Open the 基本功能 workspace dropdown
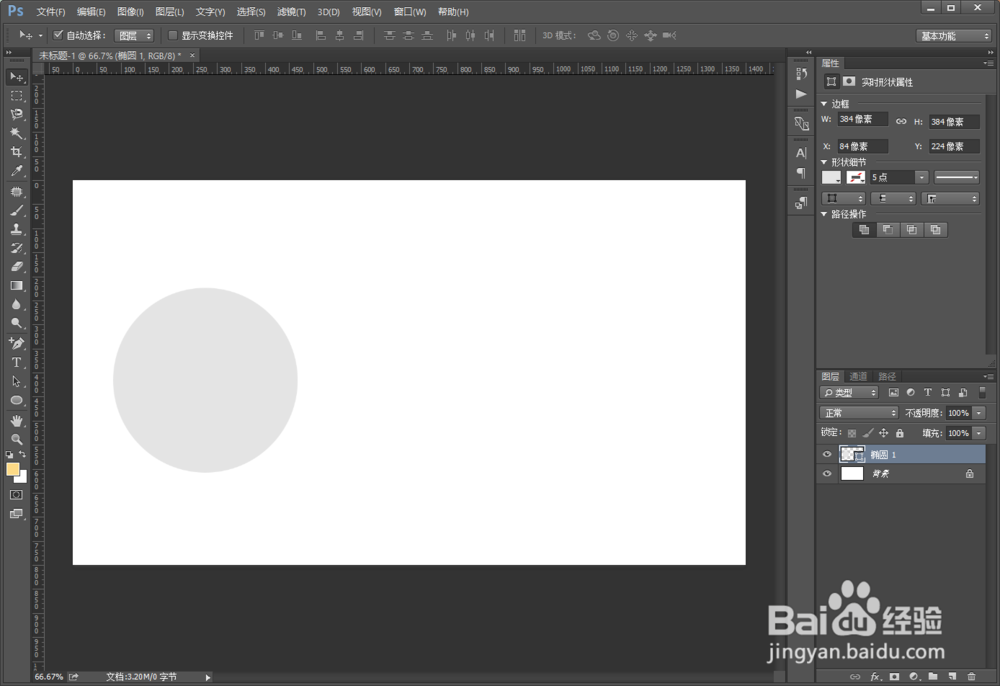Viewport: 1000px width, 686px height. pos(953,36)
